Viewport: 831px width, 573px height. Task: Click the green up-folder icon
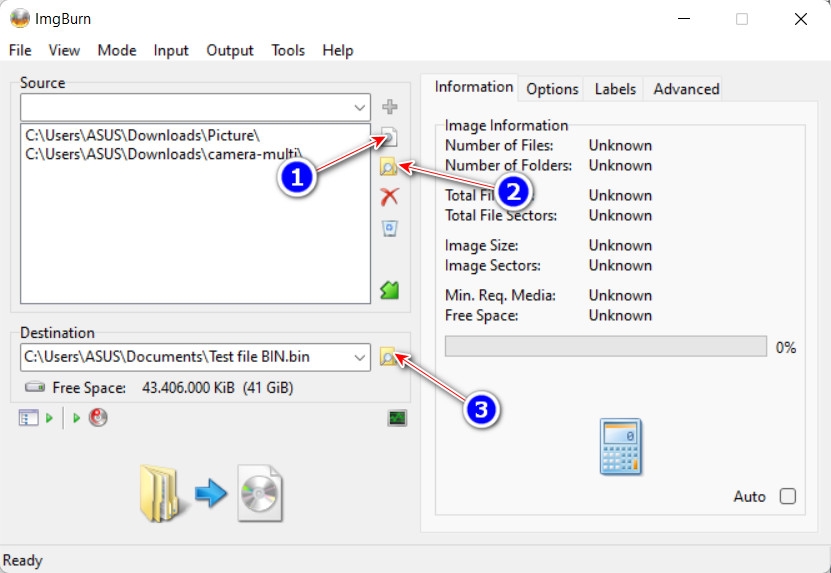click(x=390, y=290)
